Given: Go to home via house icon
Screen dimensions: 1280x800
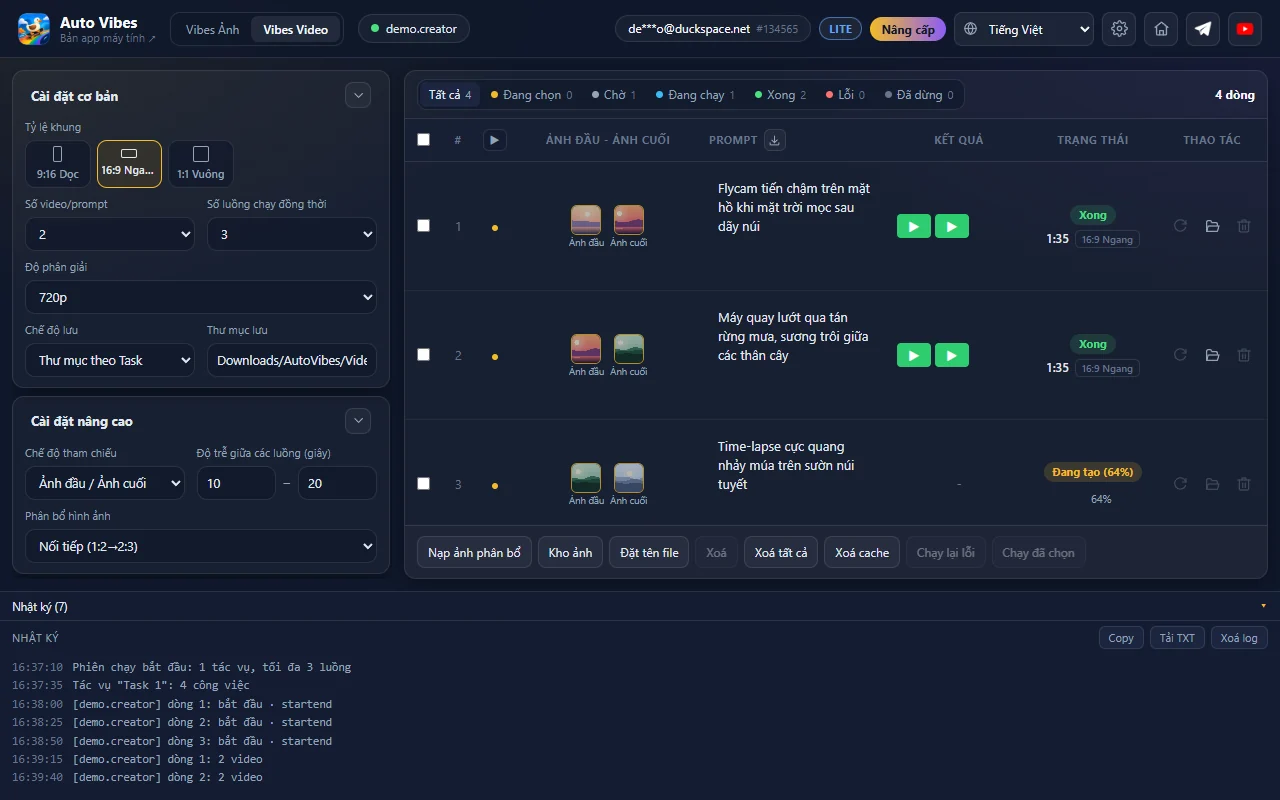Looking at the screenshot, I should tap(1161, 29).
